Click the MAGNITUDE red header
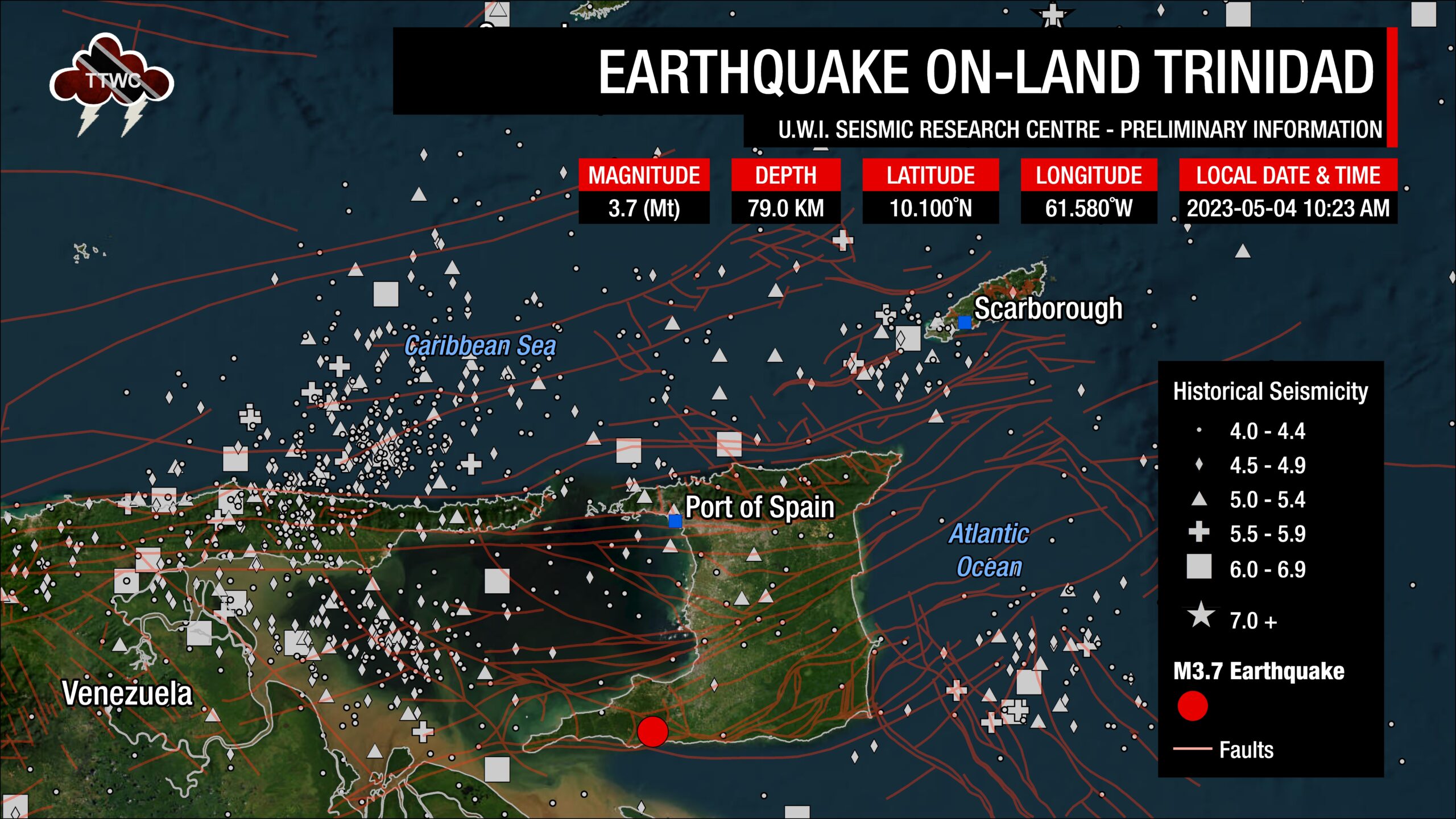 (644, 175)
